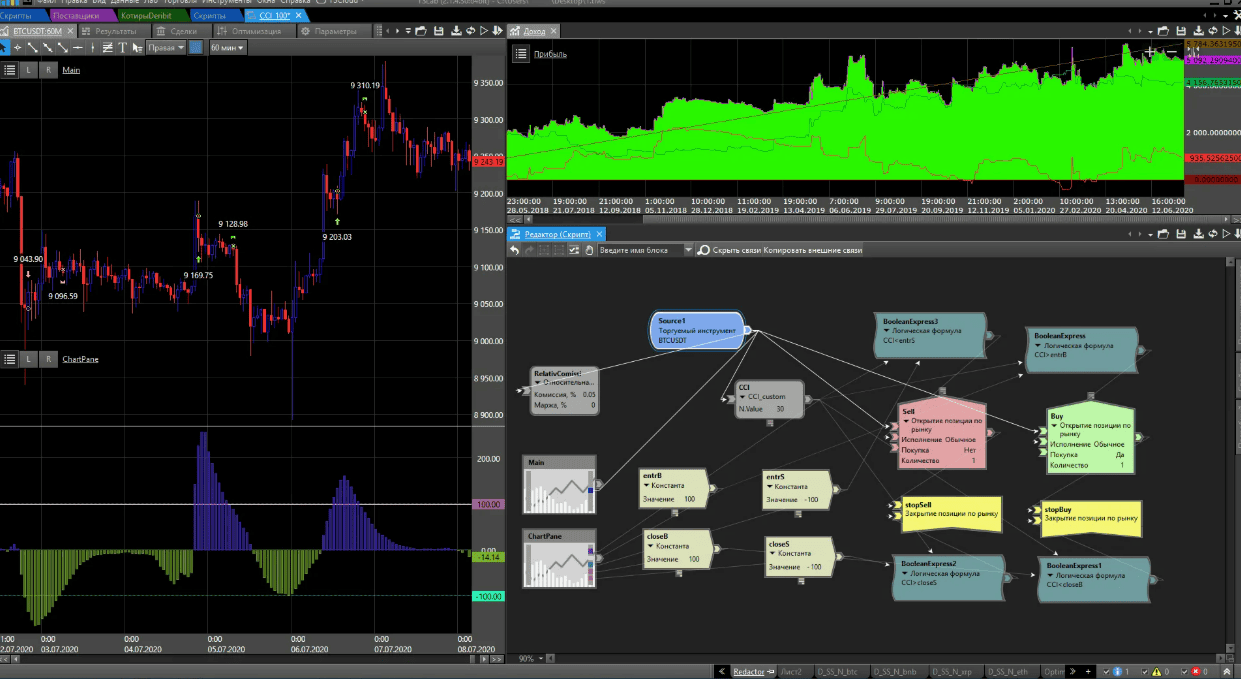Open the 60 мин timeframe dropdown
The height and width of the screenshot is (679, 1241).
(x=227, y=47)
